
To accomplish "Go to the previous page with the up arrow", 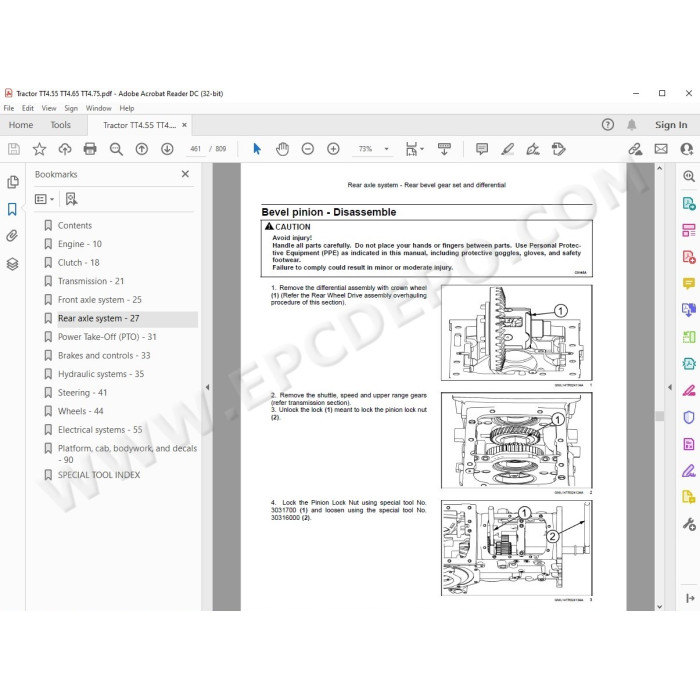I will click(x=142, y=149).
